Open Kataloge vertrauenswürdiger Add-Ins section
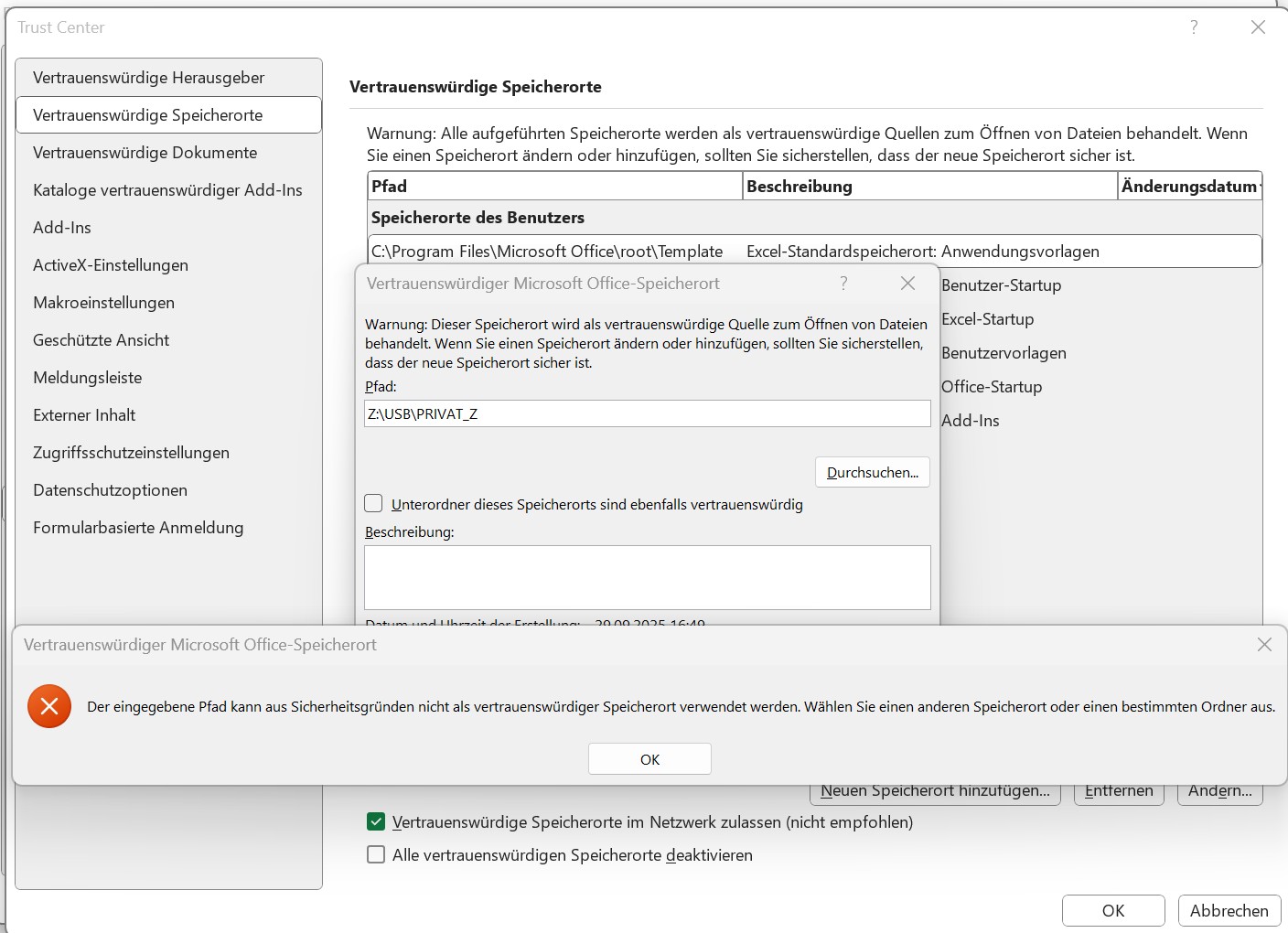 [169, 190]
